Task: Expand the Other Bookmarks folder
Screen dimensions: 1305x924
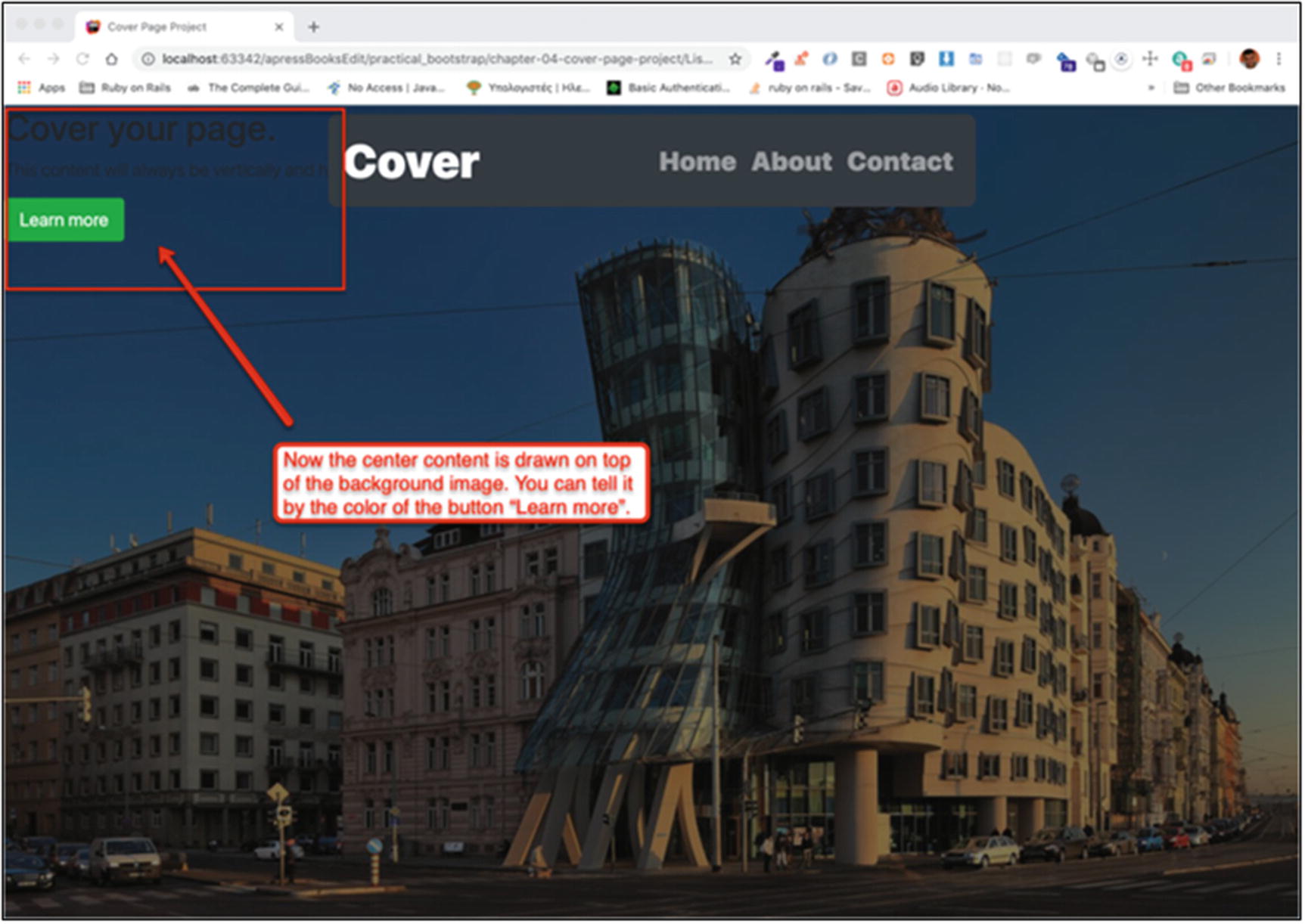Action: point(1230,88)
